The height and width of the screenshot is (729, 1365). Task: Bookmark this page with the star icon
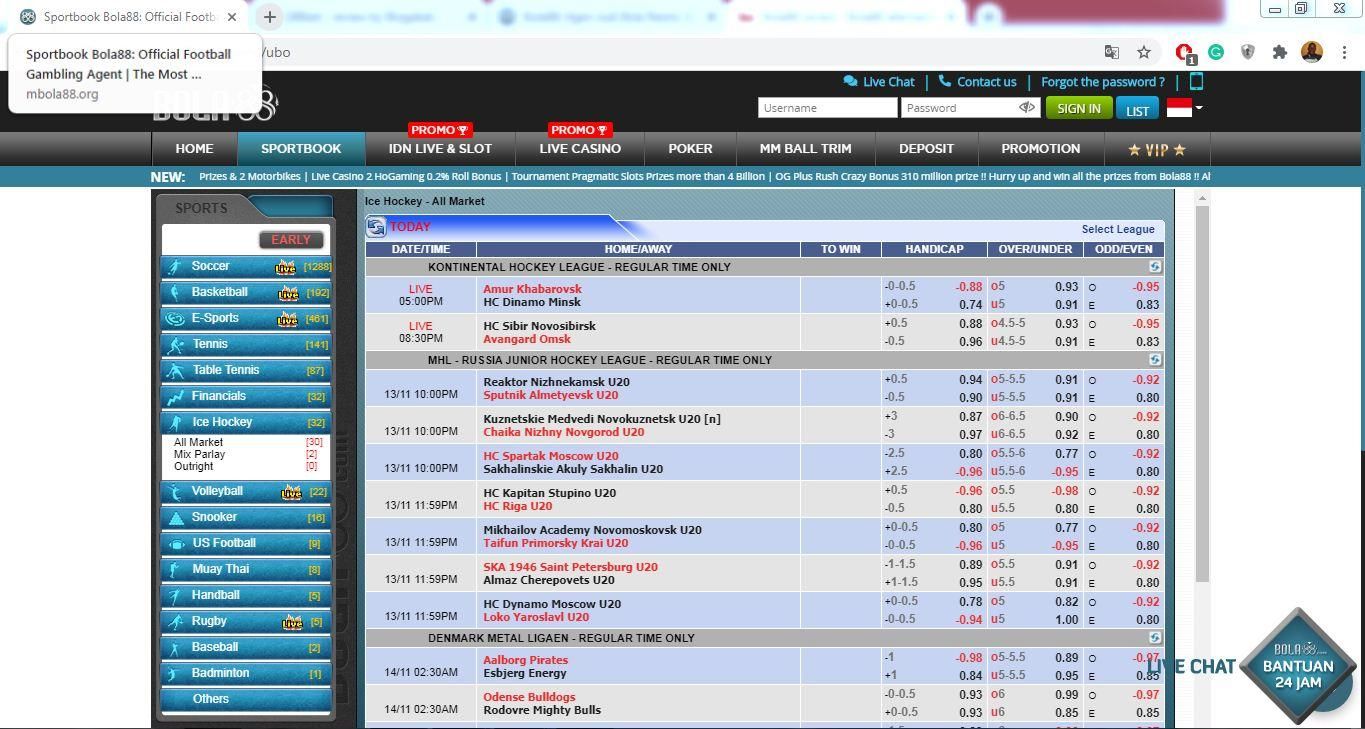[x=1144, y=52]
